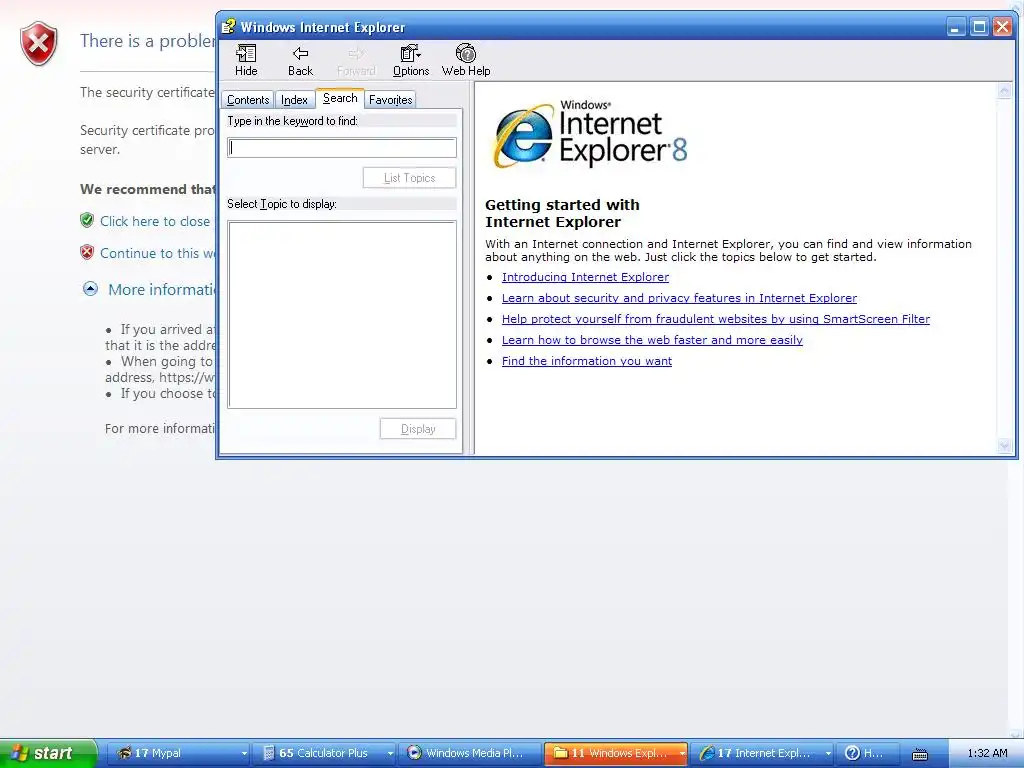Click the Internet Explorer 8 logo
The width and height of the screenshot is (1024, 768).
(590, 135)
